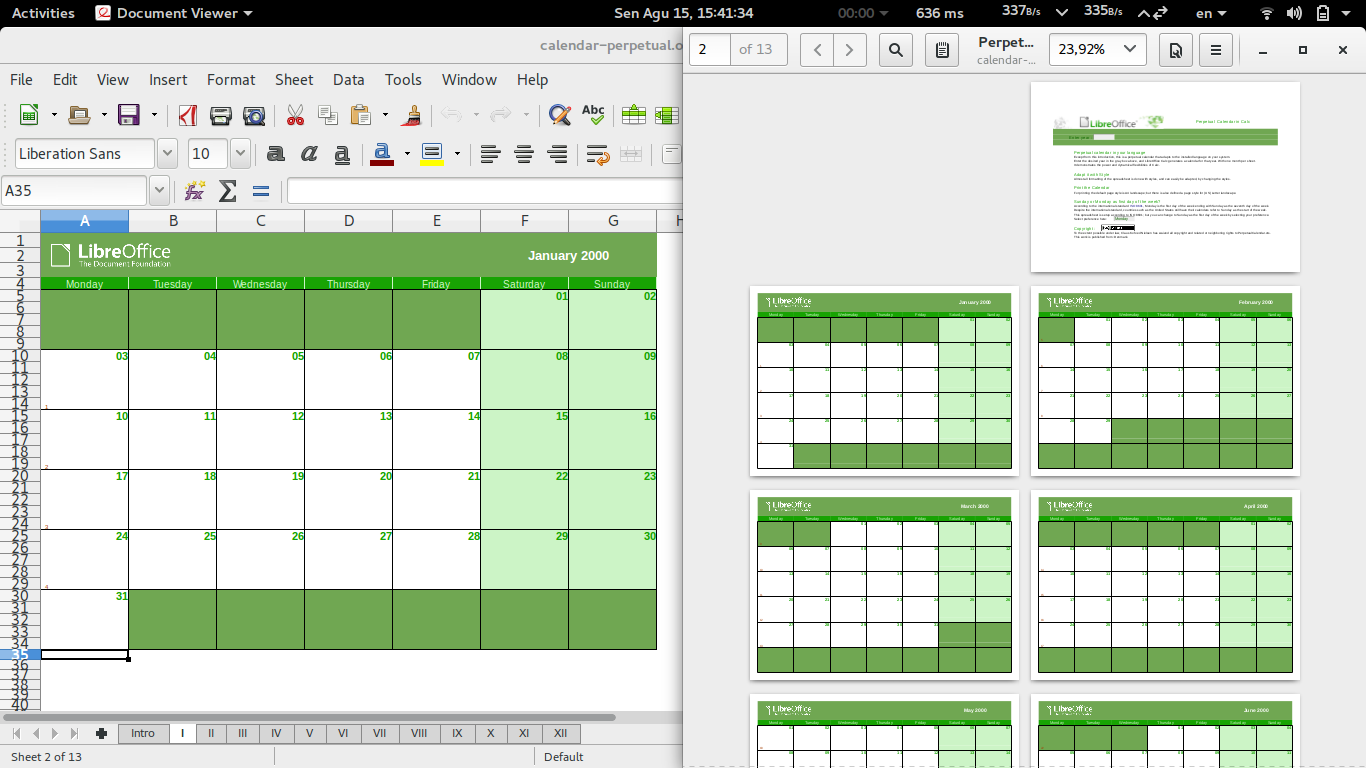Click the Function equals icon
This screenshot has height=768, width=1366.
click(x=260, y=190)
